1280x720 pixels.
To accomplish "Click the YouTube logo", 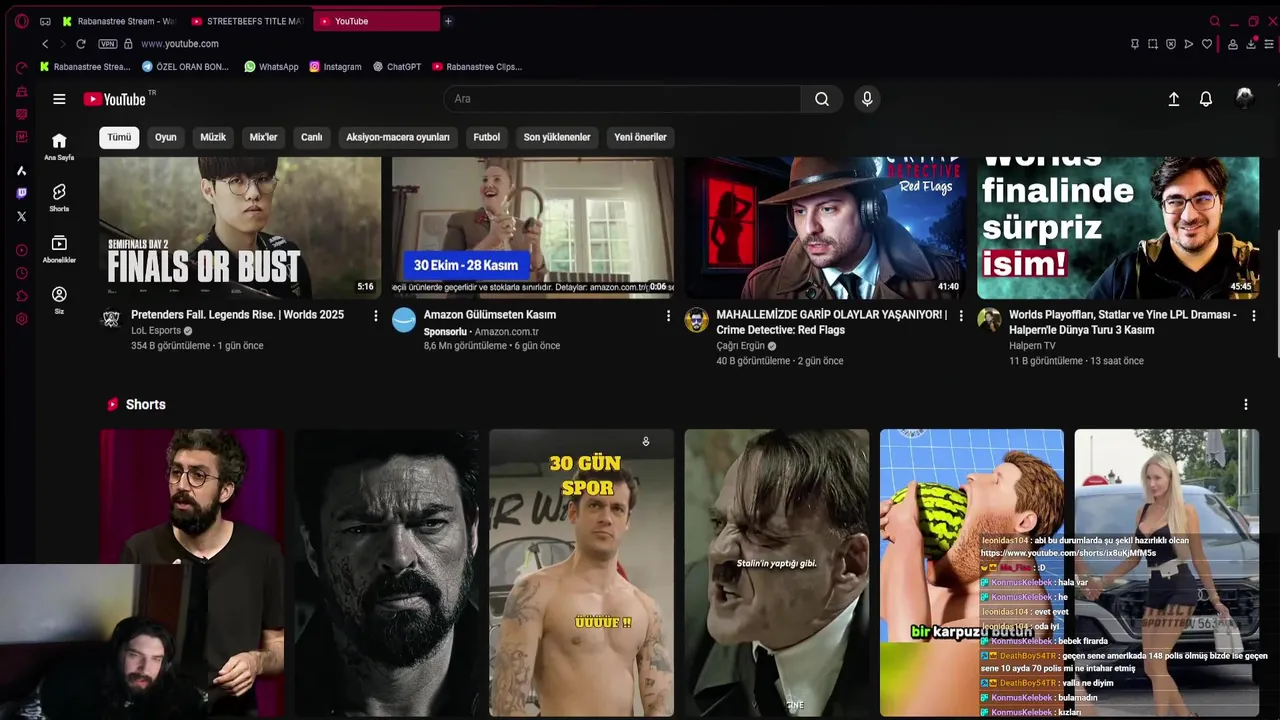I will [115, 99].
